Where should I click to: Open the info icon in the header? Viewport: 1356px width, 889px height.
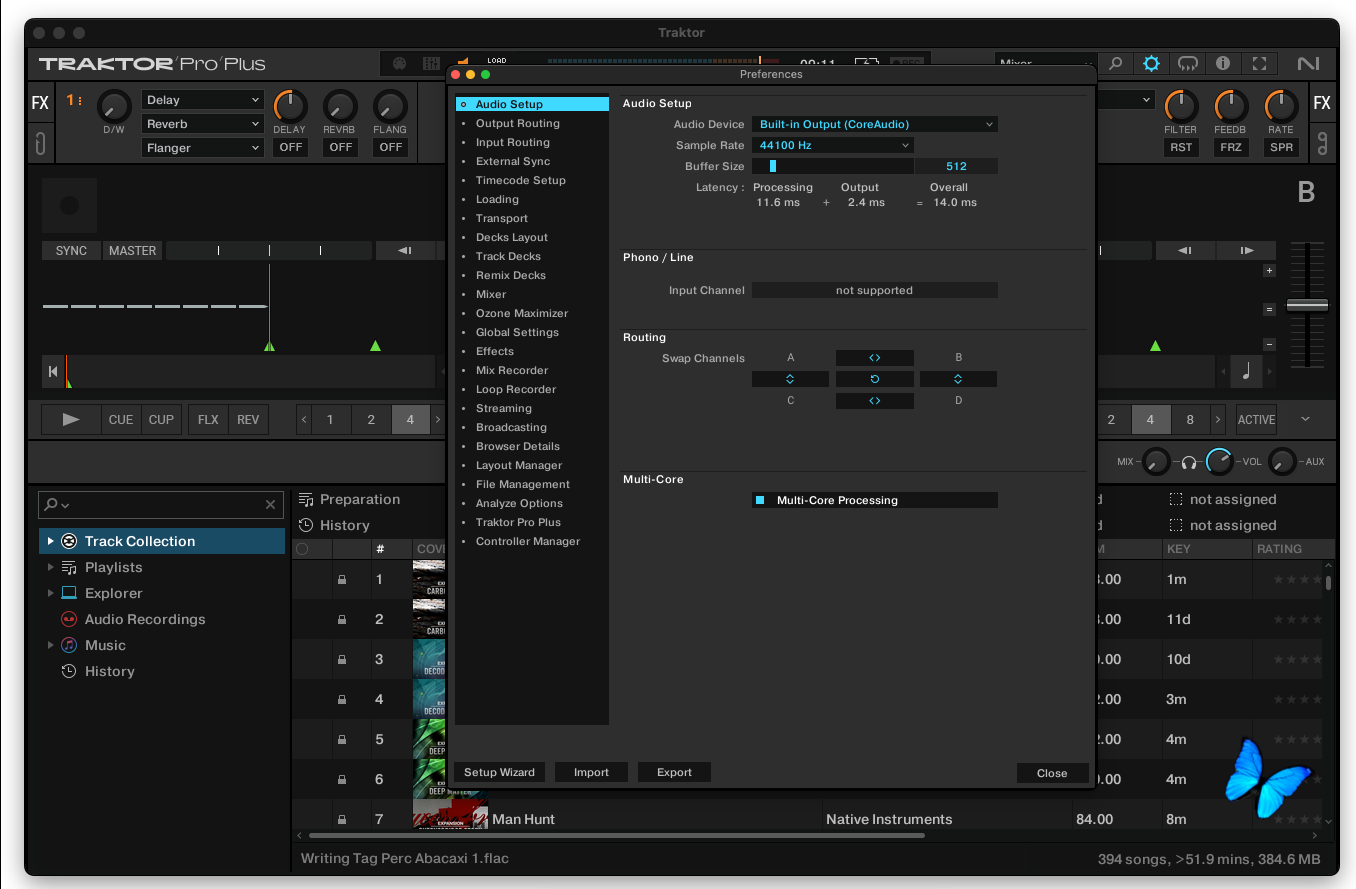[x=1223, y=64]
